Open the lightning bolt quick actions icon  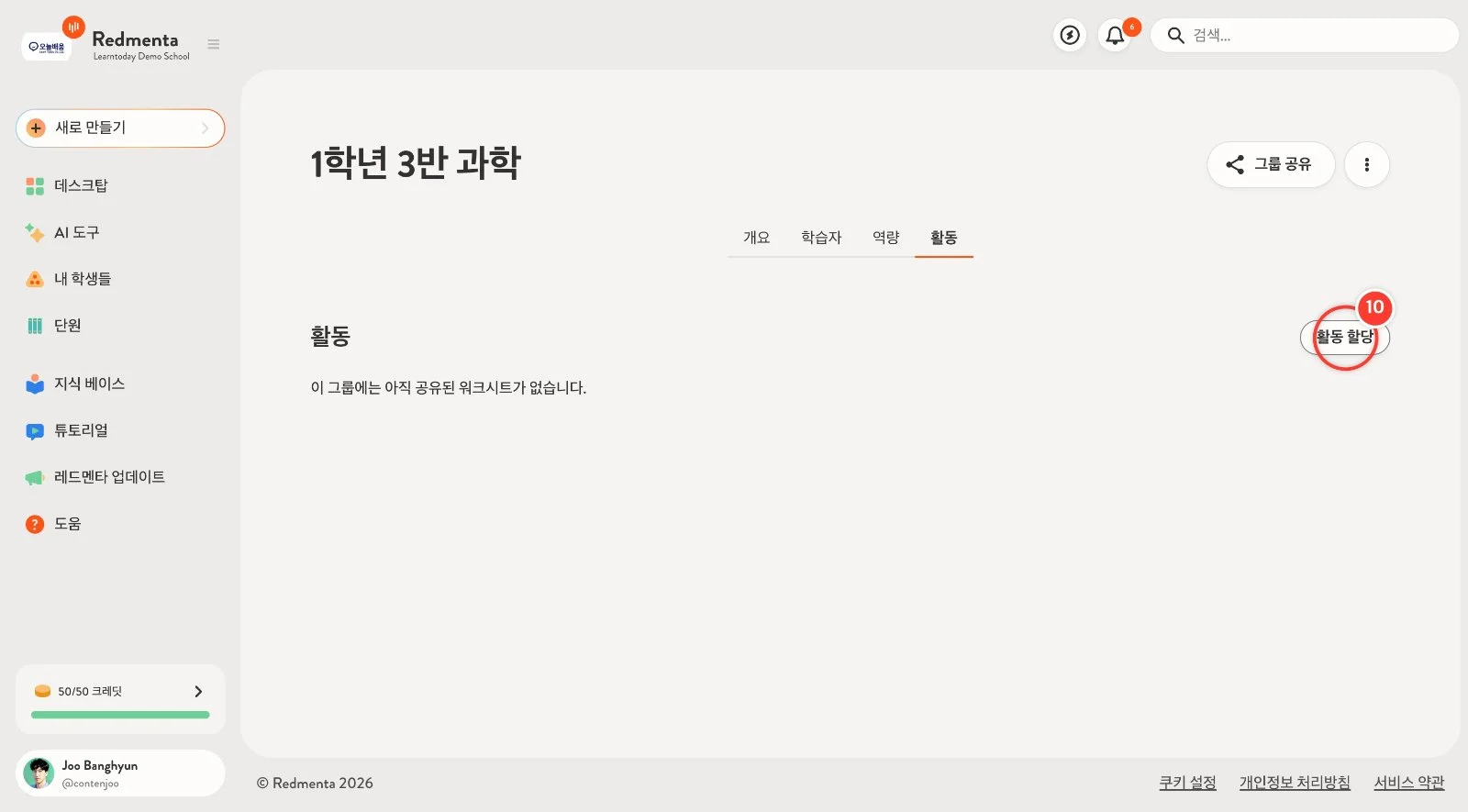tap(1070, 35)
